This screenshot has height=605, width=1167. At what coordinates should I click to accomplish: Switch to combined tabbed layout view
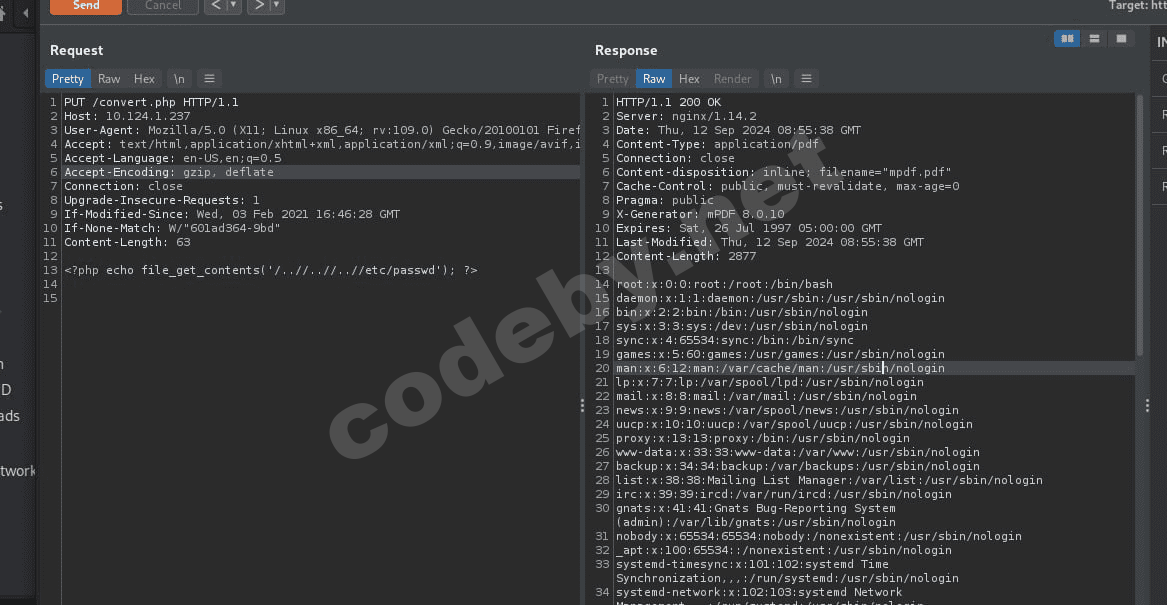(x=1121, y=39)
